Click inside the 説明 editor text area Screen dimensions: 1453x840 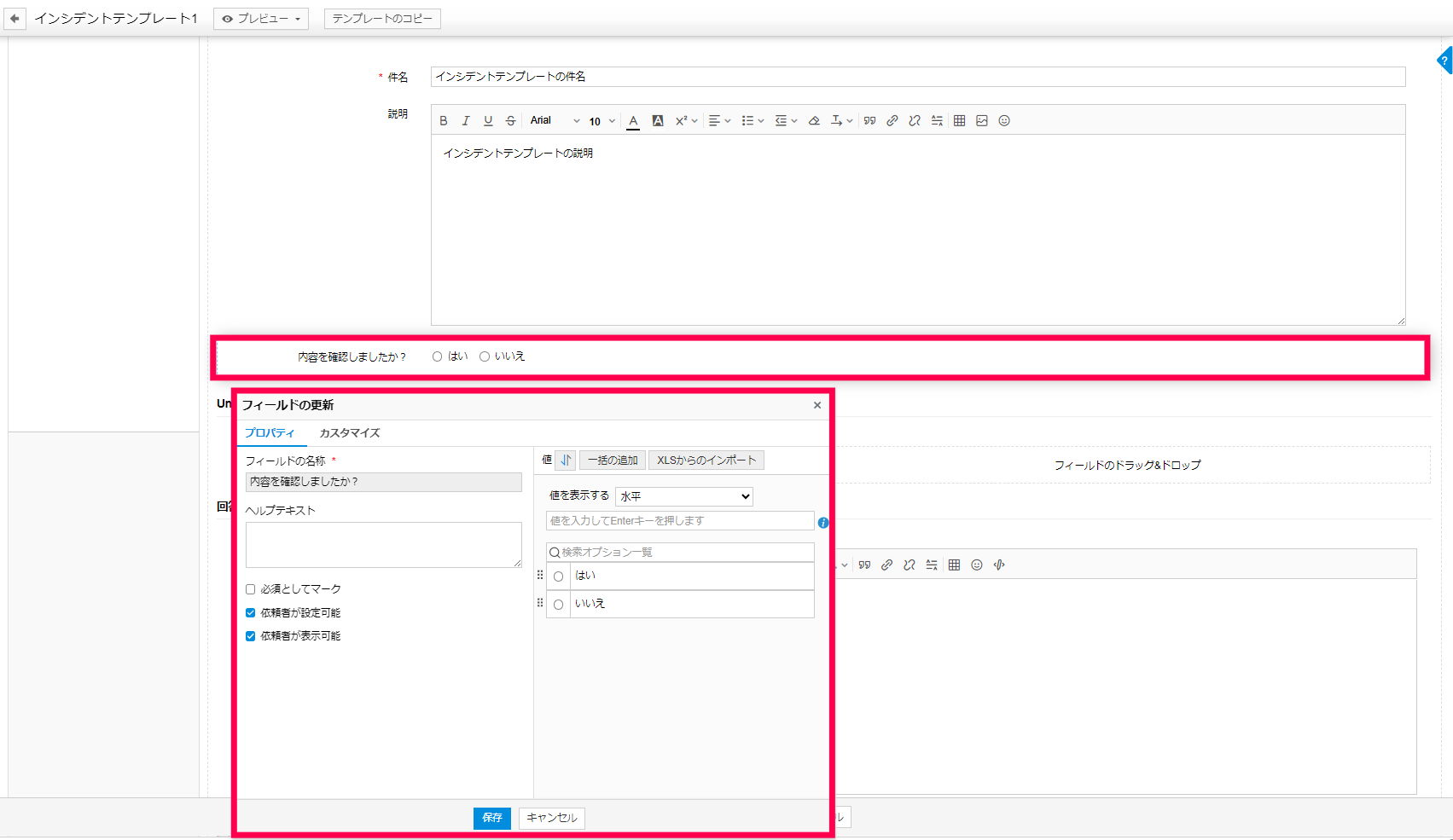918,230
